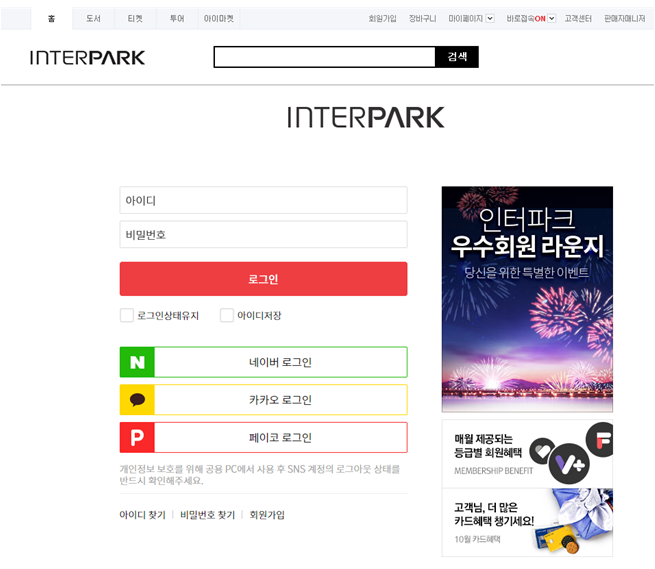Open 판매자매니저 in the top menu
Screen dimensions: 655x569
click(625, 18)
